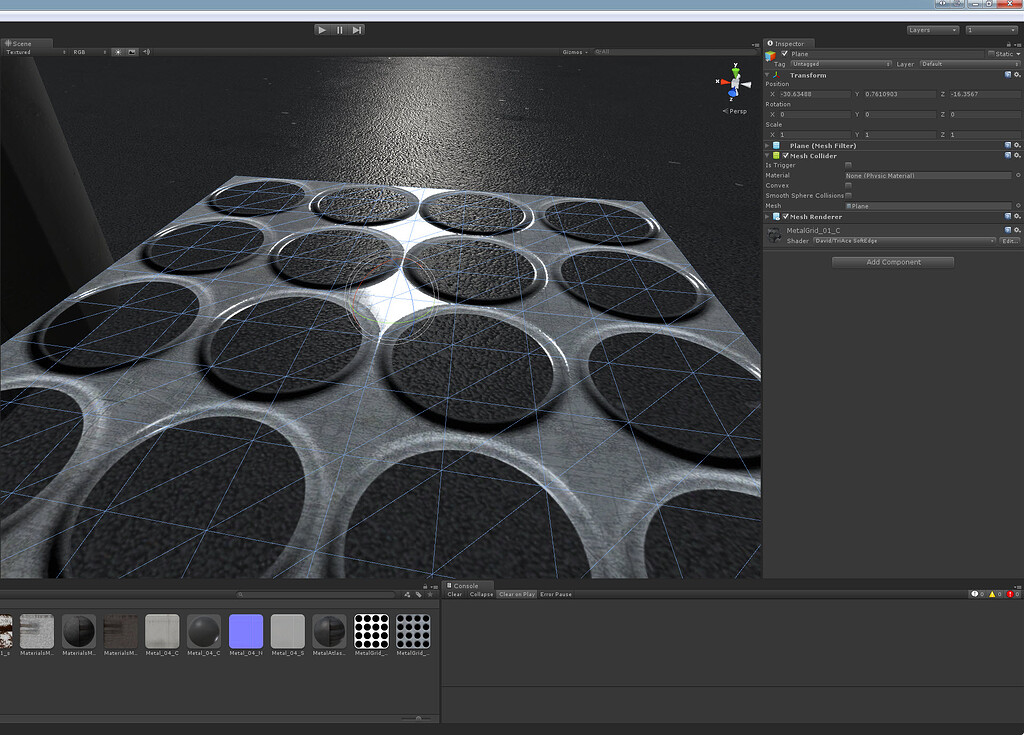This screenshot has height=735, width=1024.
Task: Select the Scene view lighting sun icon
Action: coord(119,51)
